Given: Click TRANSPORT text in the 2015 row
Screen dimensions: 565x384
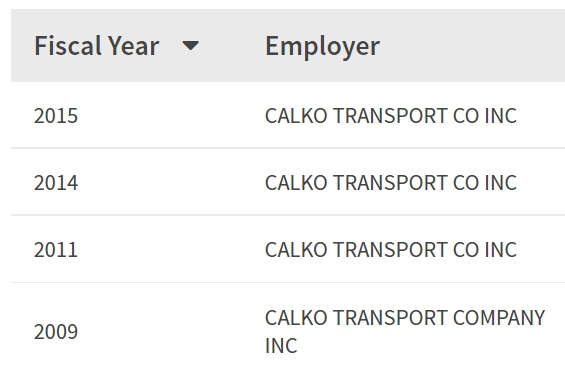Looking at the screenshot, I should click(390, 116).
